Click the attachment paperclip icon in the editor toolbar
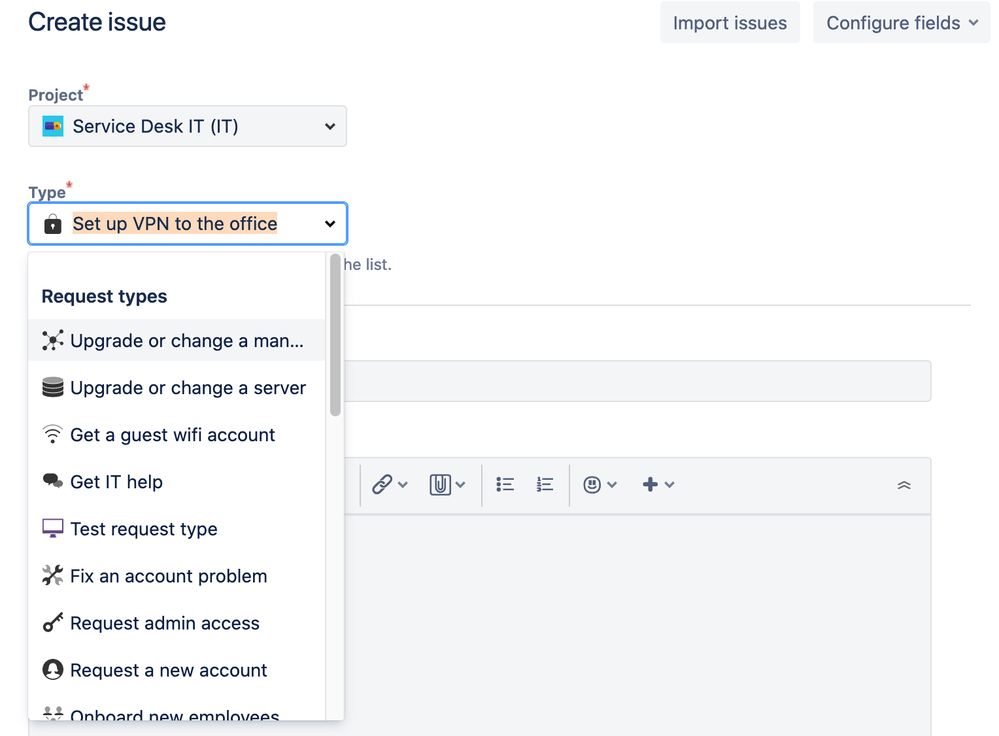Screen dimensions: 999x736 [x=440, y=484]
